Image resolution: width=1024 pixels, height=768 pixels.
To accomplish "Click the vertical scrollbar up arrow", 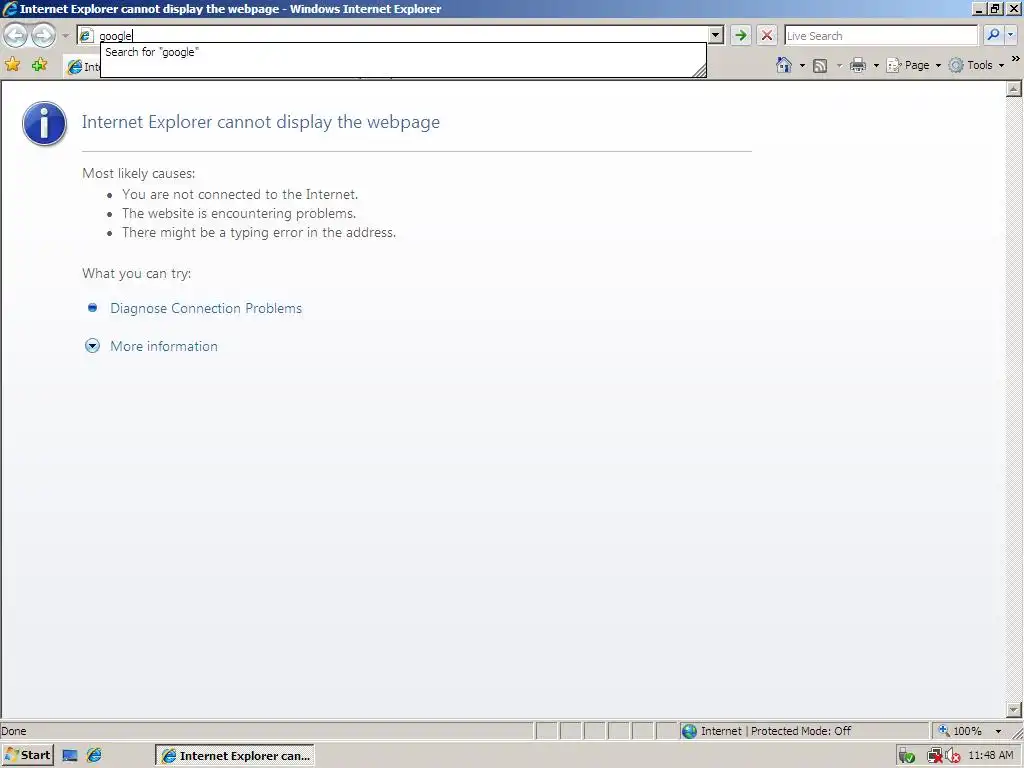I will (x=1014, y=89).
